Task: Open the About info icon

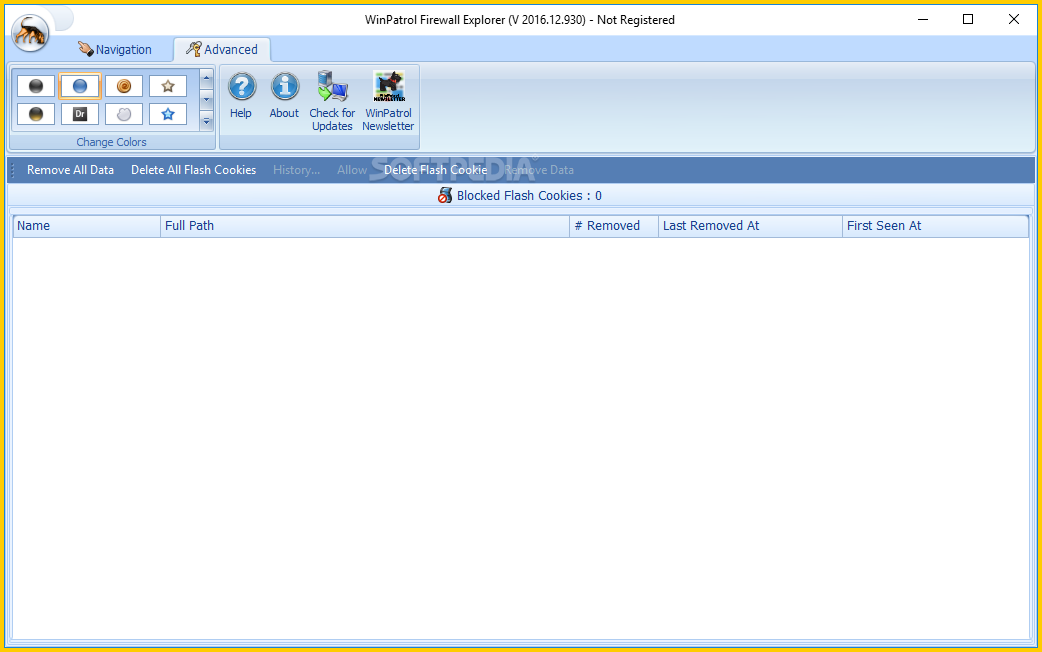Action: [284, 96]
